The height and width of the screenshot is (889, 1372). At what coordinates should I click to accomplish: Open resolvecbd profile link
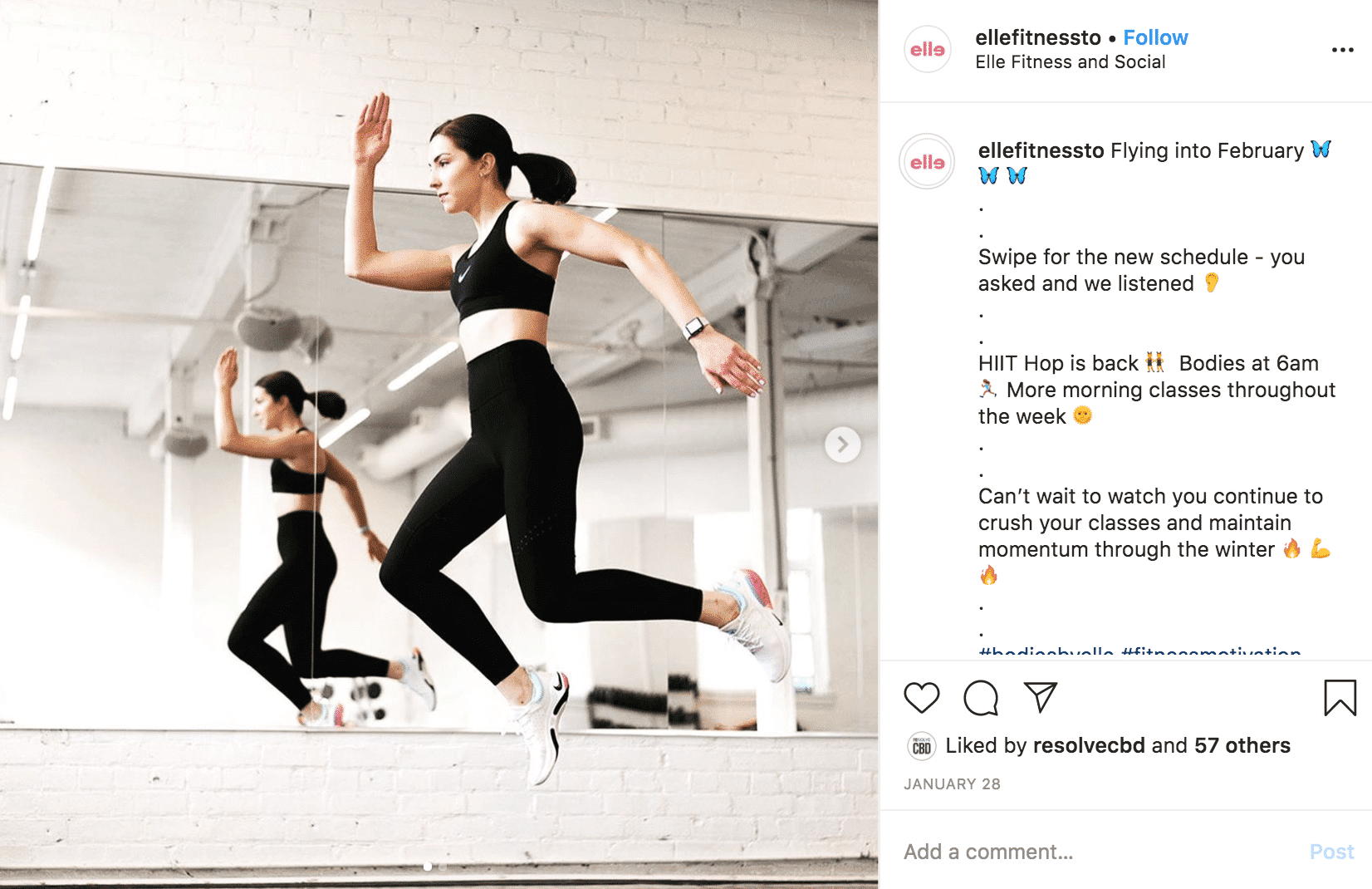click(1089, 745)
